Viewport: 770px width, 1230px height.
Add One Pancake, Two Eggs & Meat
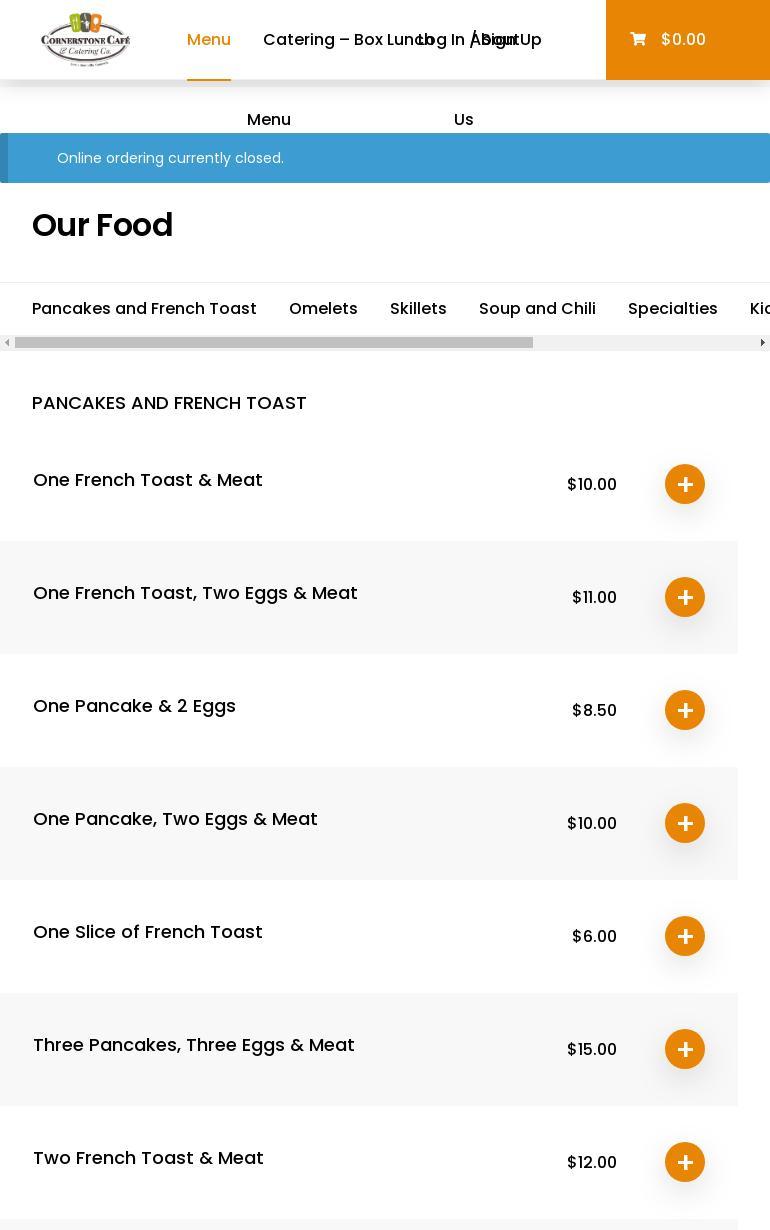coord(685,823)
